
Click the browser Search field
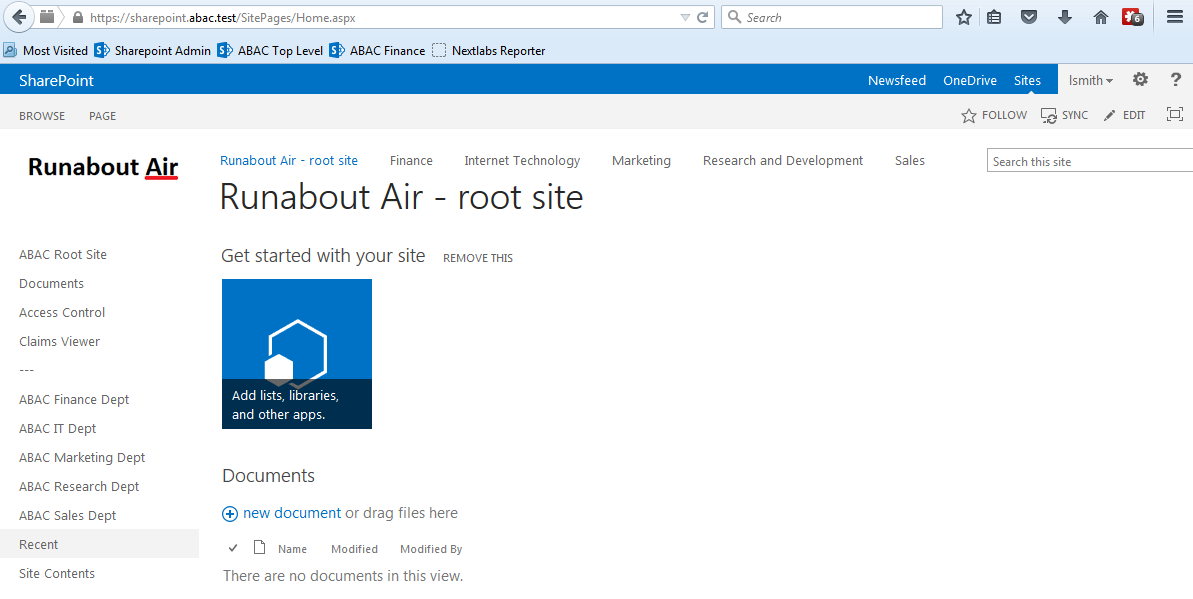pyautogui.click(x=832, y=18)
